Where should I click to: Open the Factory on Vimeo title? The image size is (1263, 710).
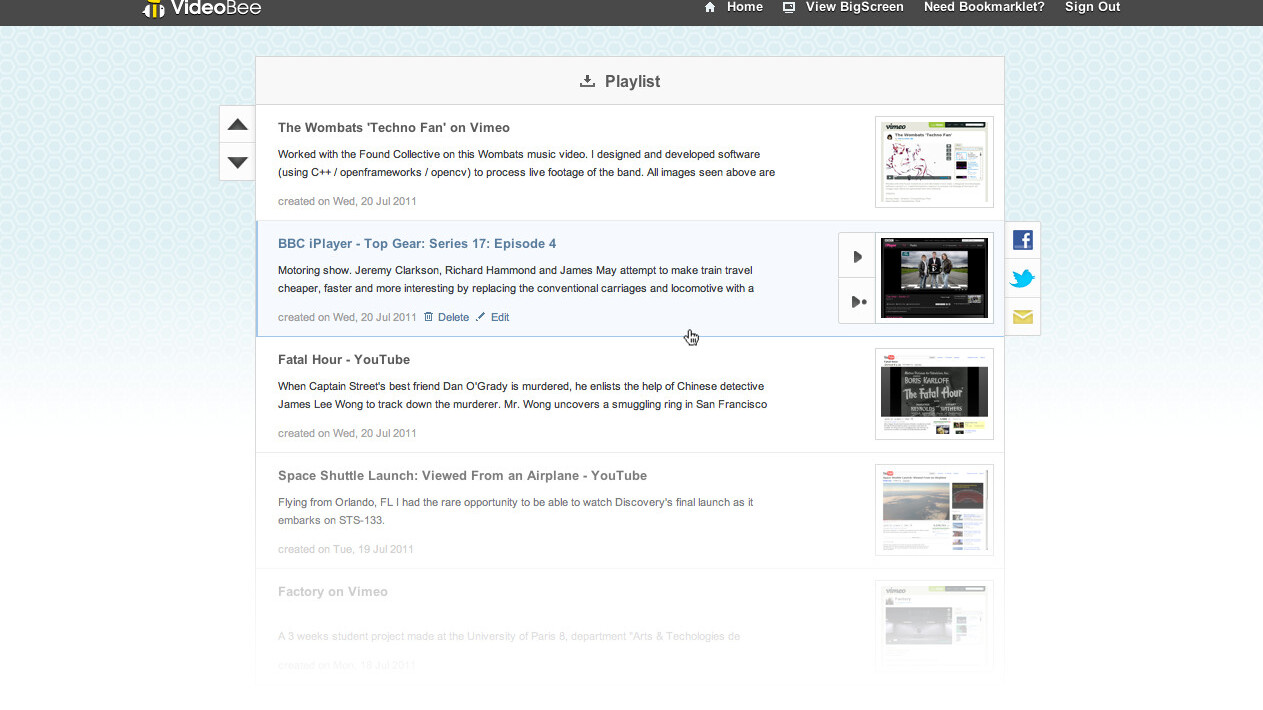tap(332, 591)
